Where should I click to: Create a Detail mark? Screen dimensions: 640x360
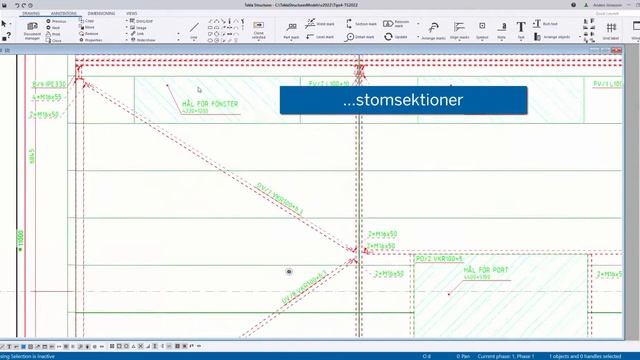pos(360,37)
